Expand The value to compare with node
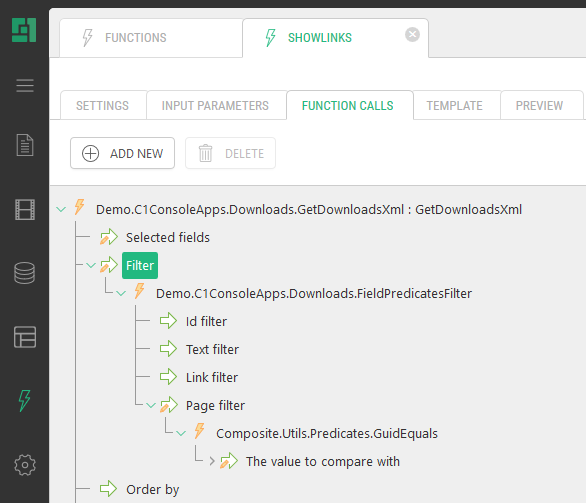 pyautogui.click(x=212, y=461)
